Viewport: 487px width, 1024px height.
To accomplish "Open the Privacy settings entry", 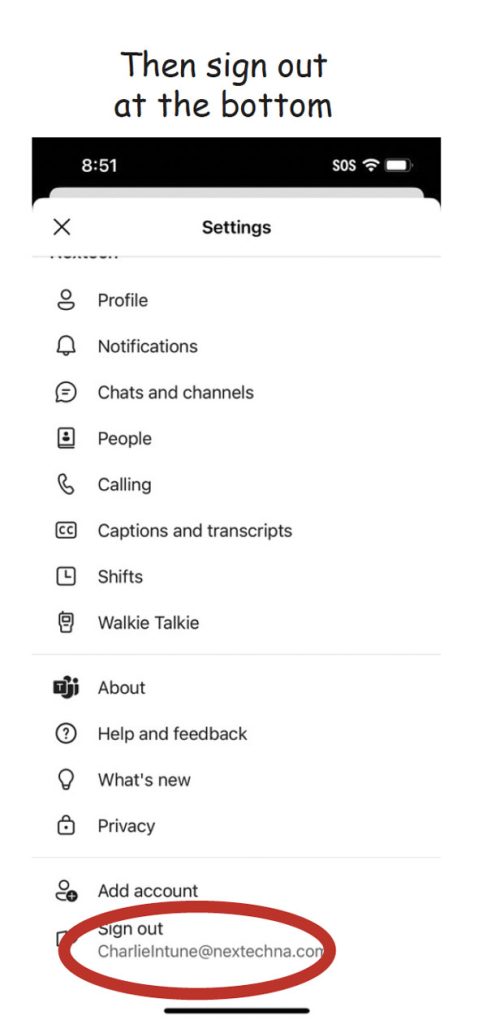I will click(236, 826).
